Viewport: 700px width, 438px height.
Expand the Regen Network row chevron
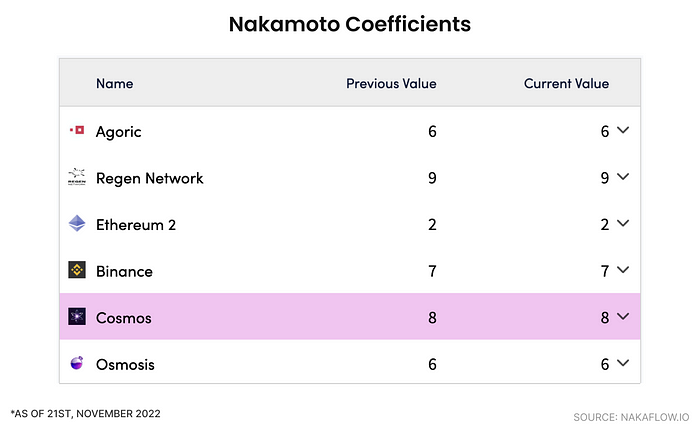623,176
